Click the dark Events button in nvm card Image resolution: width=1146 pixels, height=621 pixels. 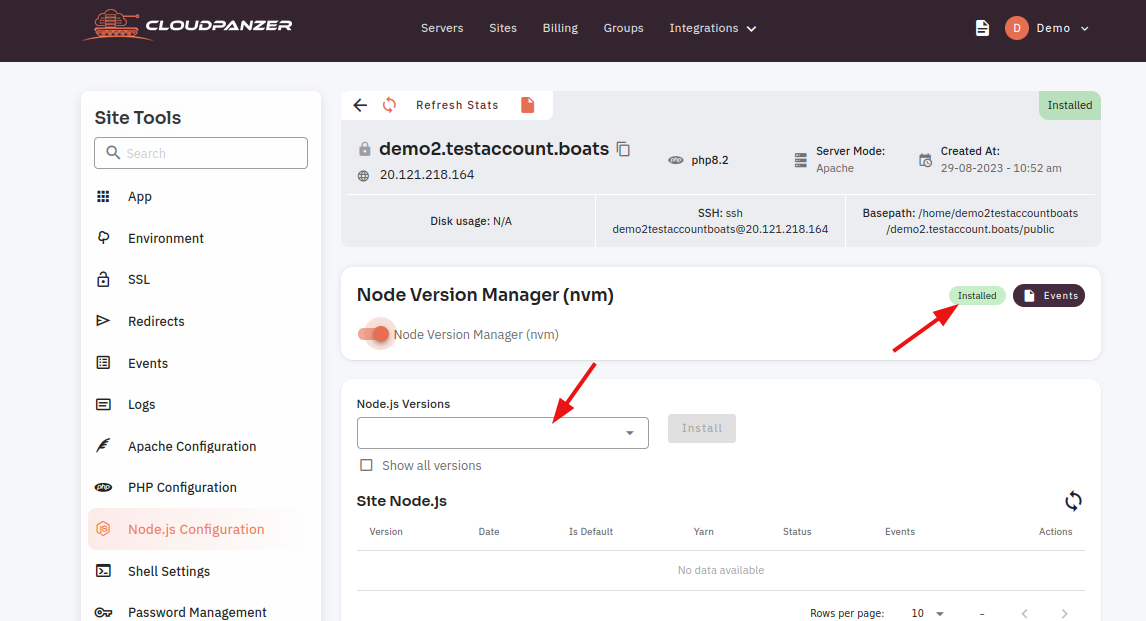[1049, 296]
